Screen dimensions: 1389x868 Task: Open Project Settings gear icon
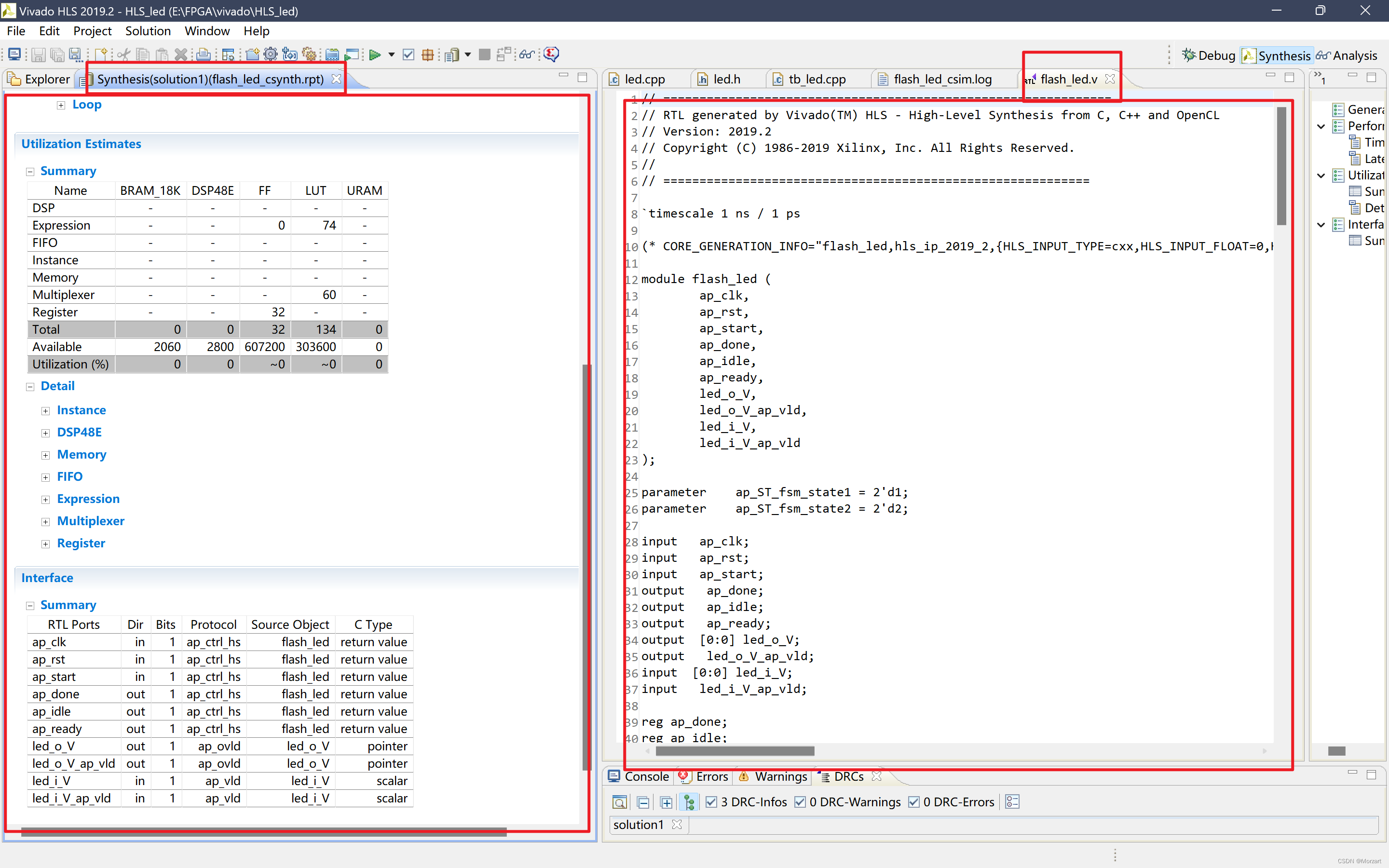pos(271,54)
